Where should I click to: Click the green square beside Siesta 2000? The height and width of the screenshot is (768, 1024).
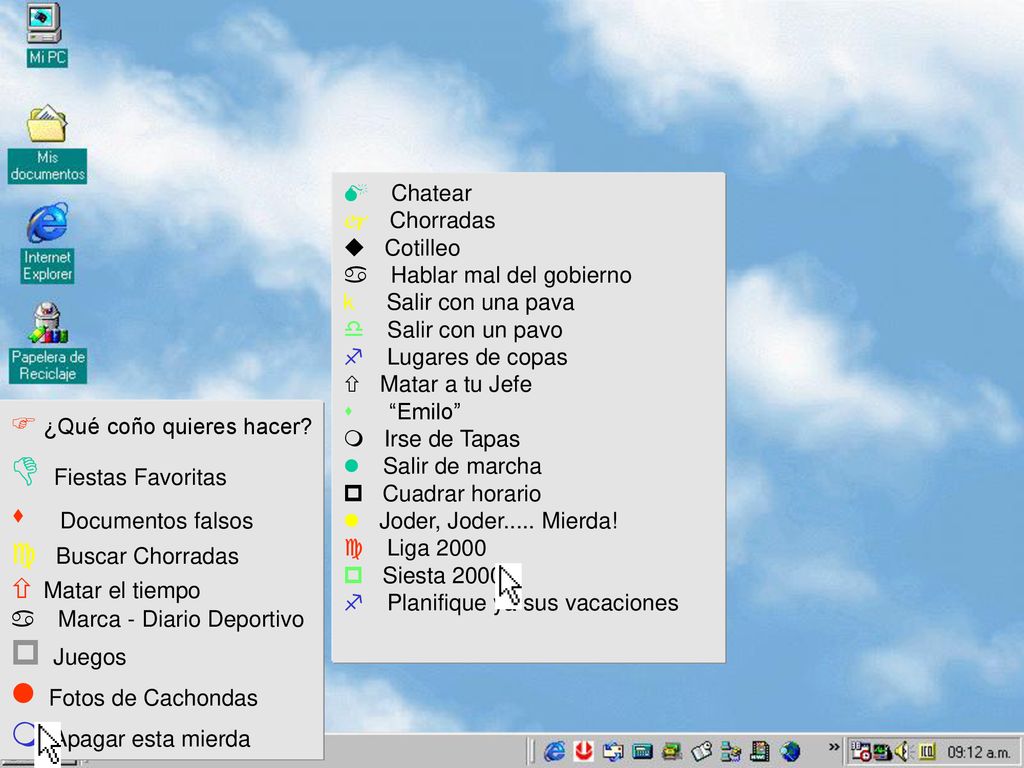[353, 575]
